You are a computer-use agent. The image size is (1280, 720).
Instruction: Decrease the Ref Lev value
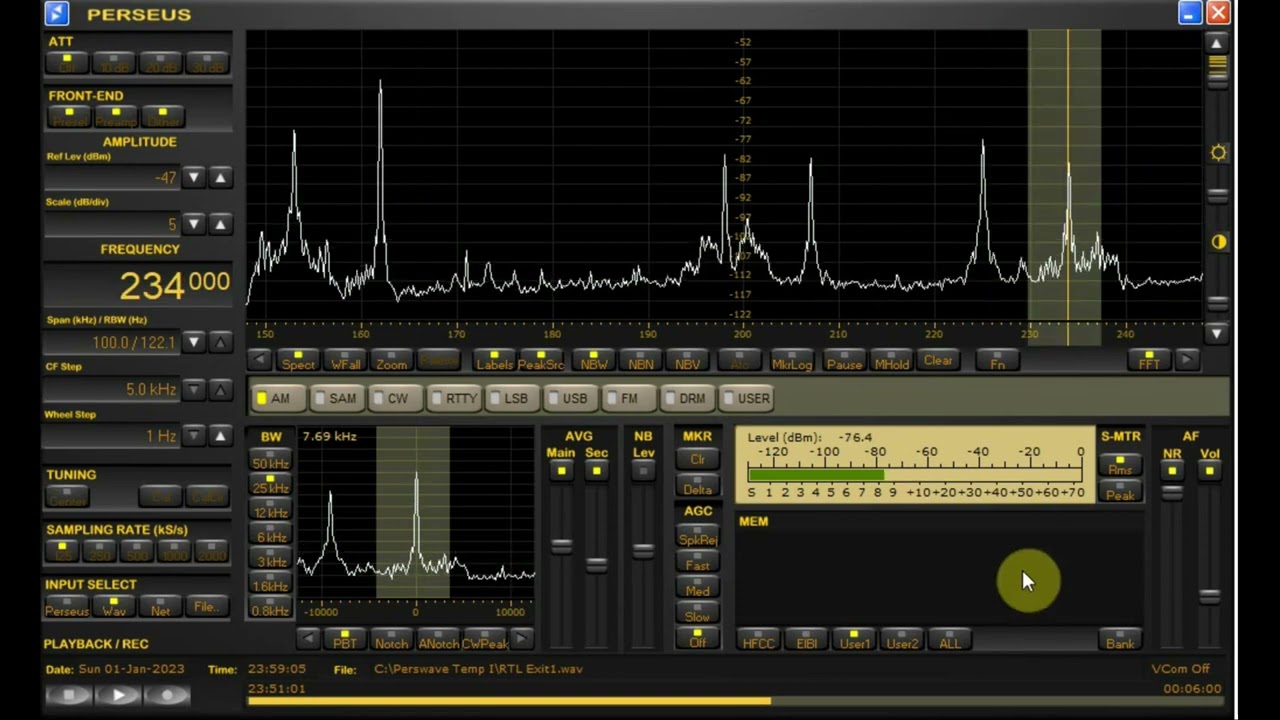[194, 178]
